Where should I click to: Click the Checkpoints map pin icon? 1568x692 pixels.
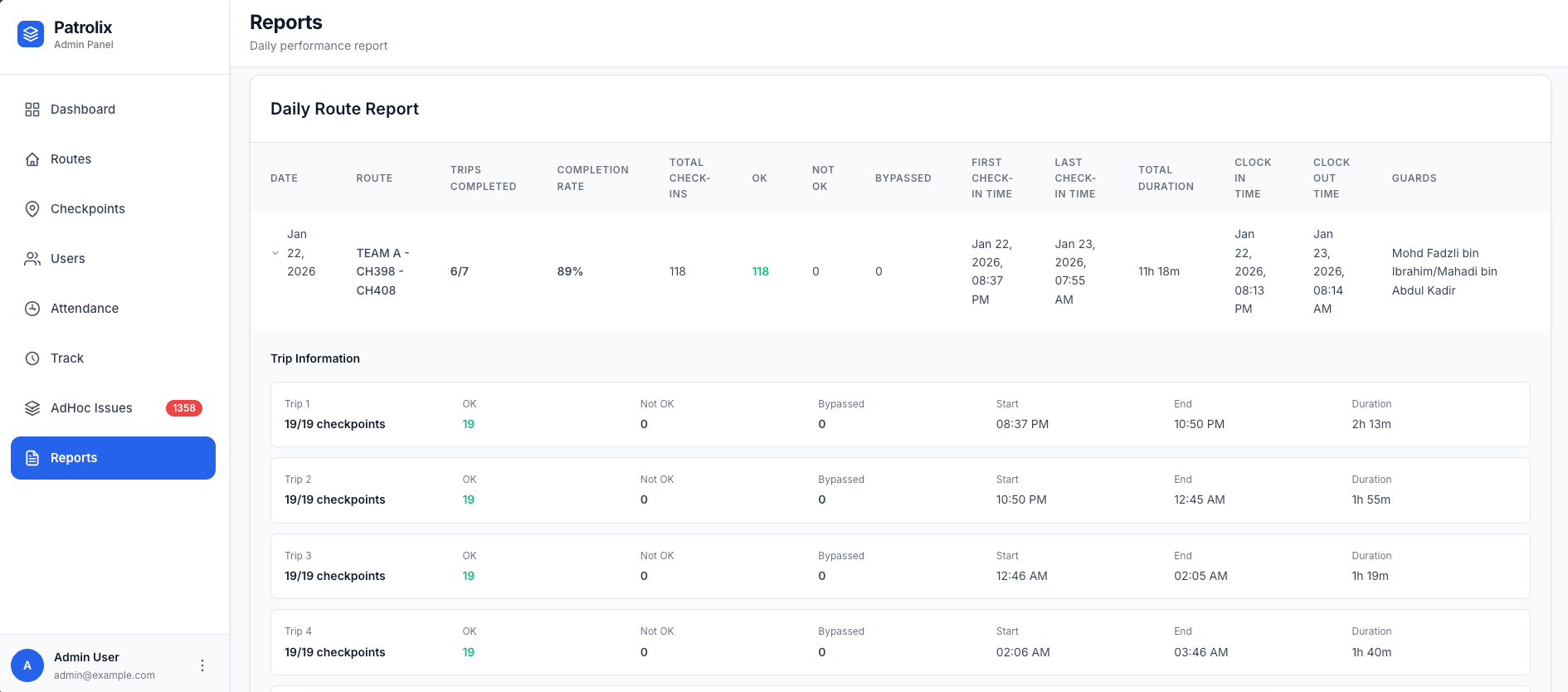click(32, 209)
